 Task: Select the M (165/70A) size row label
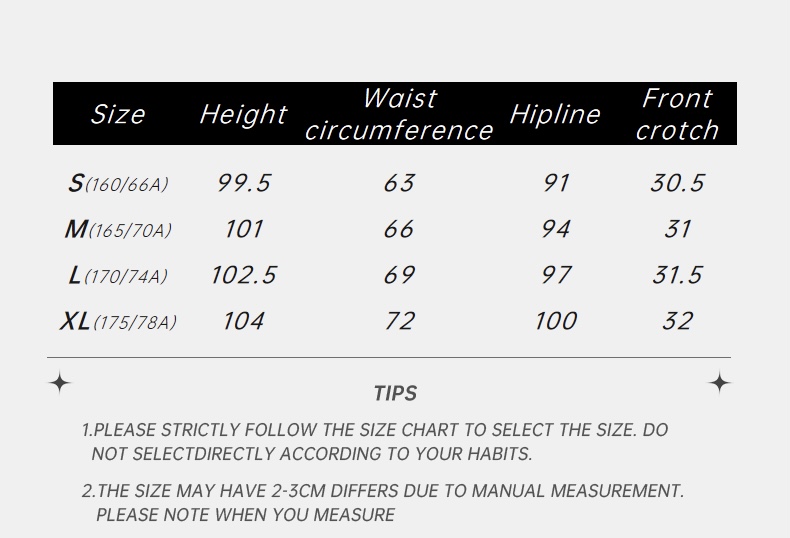[x=118, y=230]
